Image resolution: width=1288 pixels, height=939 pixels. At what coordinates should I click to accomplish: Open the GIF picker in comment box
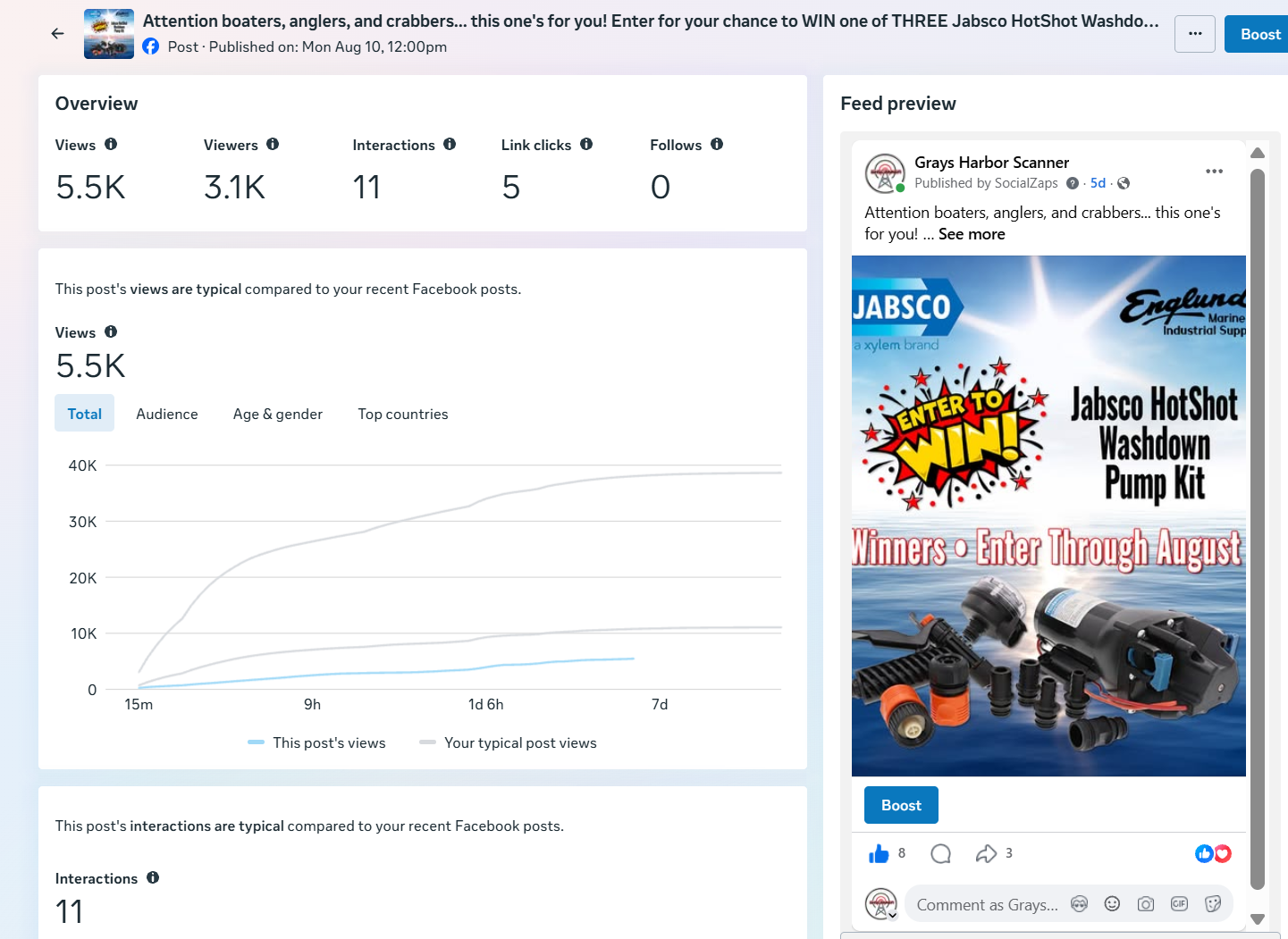click(1179, 904)
